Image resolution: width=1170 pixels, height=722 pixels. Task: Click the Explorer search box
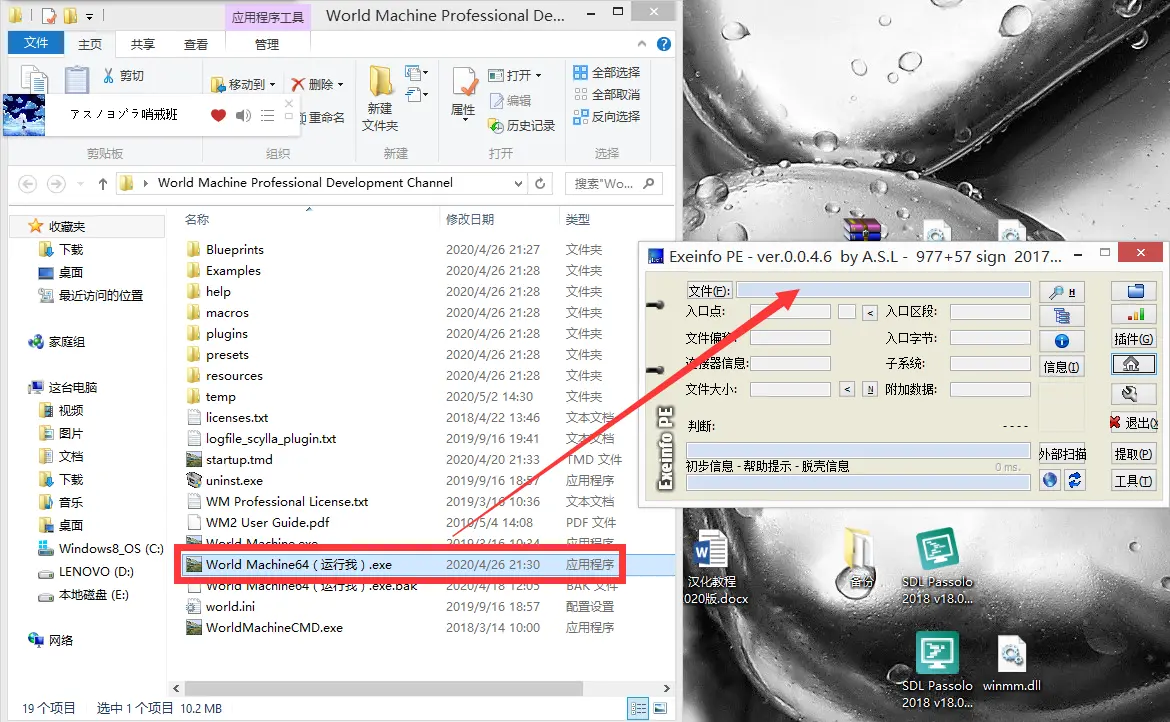point(613,183)
